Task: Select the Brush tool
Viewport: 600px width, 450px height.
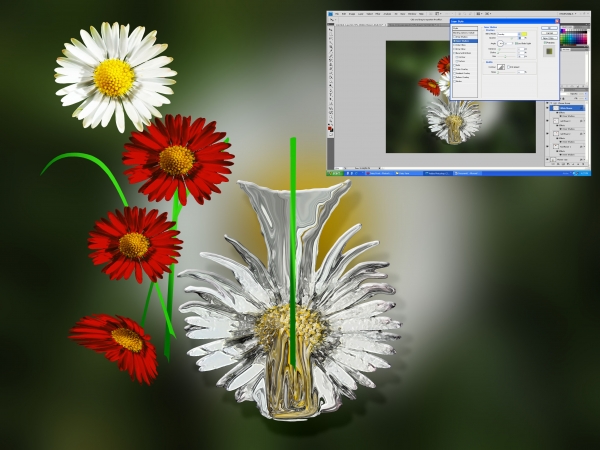Action: 330,59
